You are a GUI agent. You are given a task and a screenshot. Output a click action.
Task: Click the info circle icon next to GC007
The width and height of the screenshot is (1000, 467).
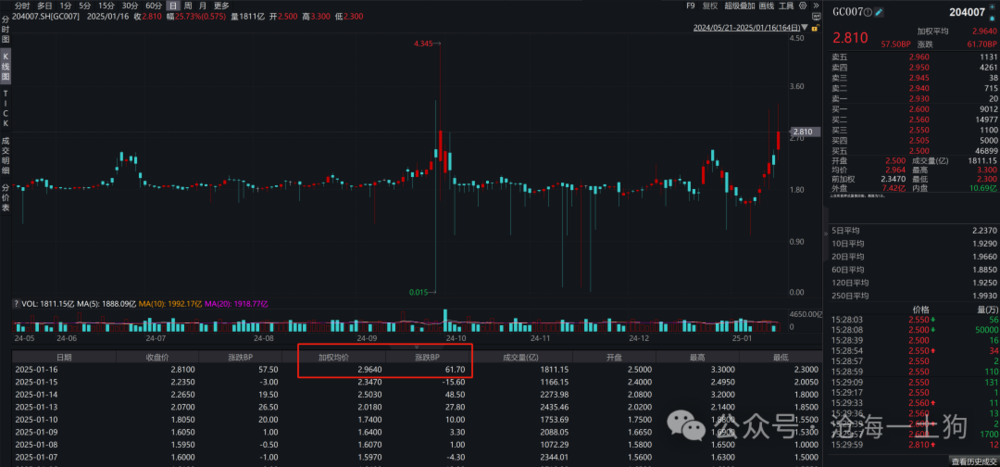click(x=867, y=12)
